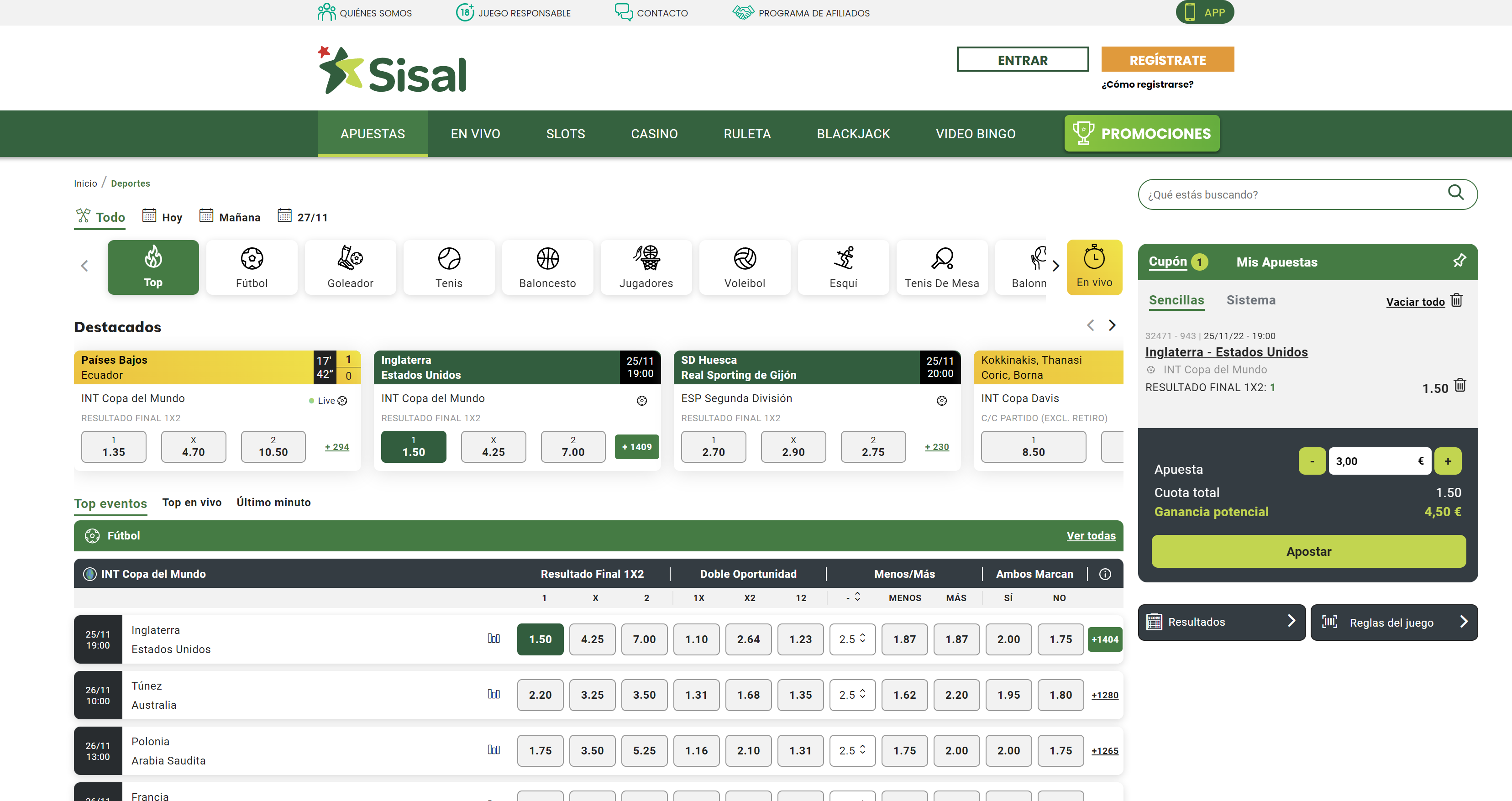Image resolution: width=1512 pixels, height=801 pixels.
Task: Toggle draw odds 4.25 in featured card
Action: 493,446
